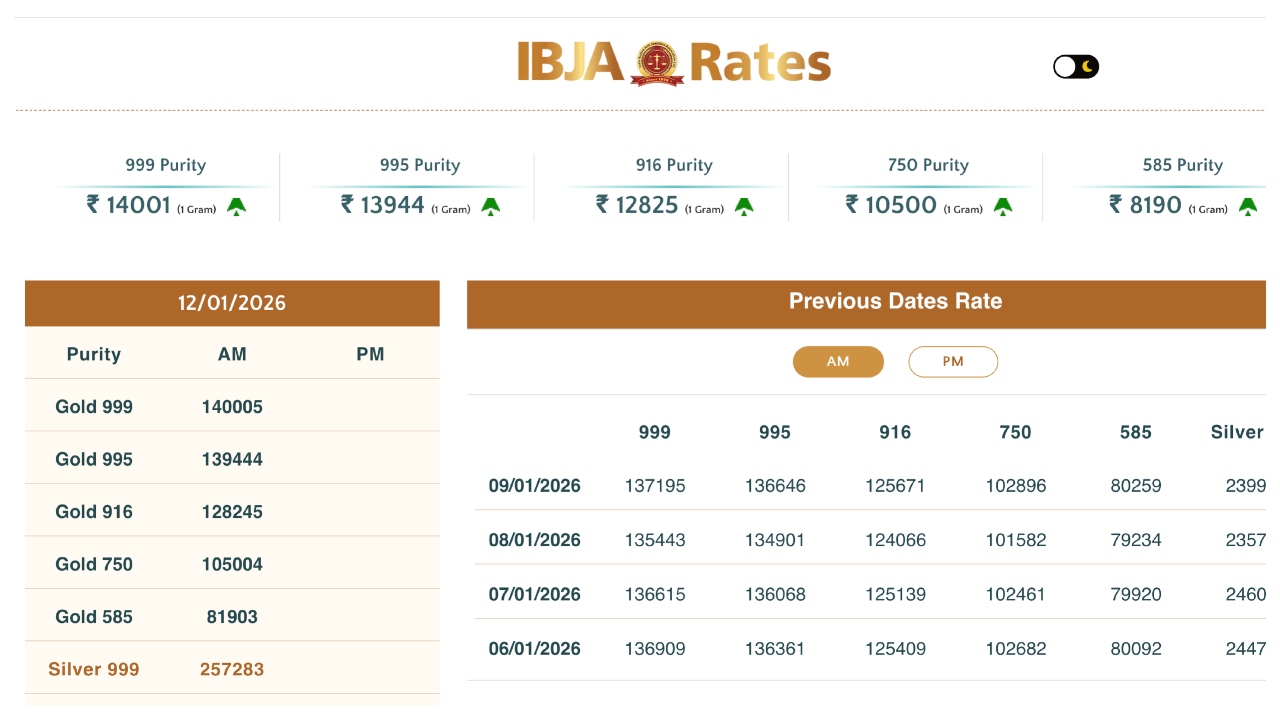Click the 916 column header
Image resolution: width=1280 pixels, height=720 pixels.
point(895,432)
